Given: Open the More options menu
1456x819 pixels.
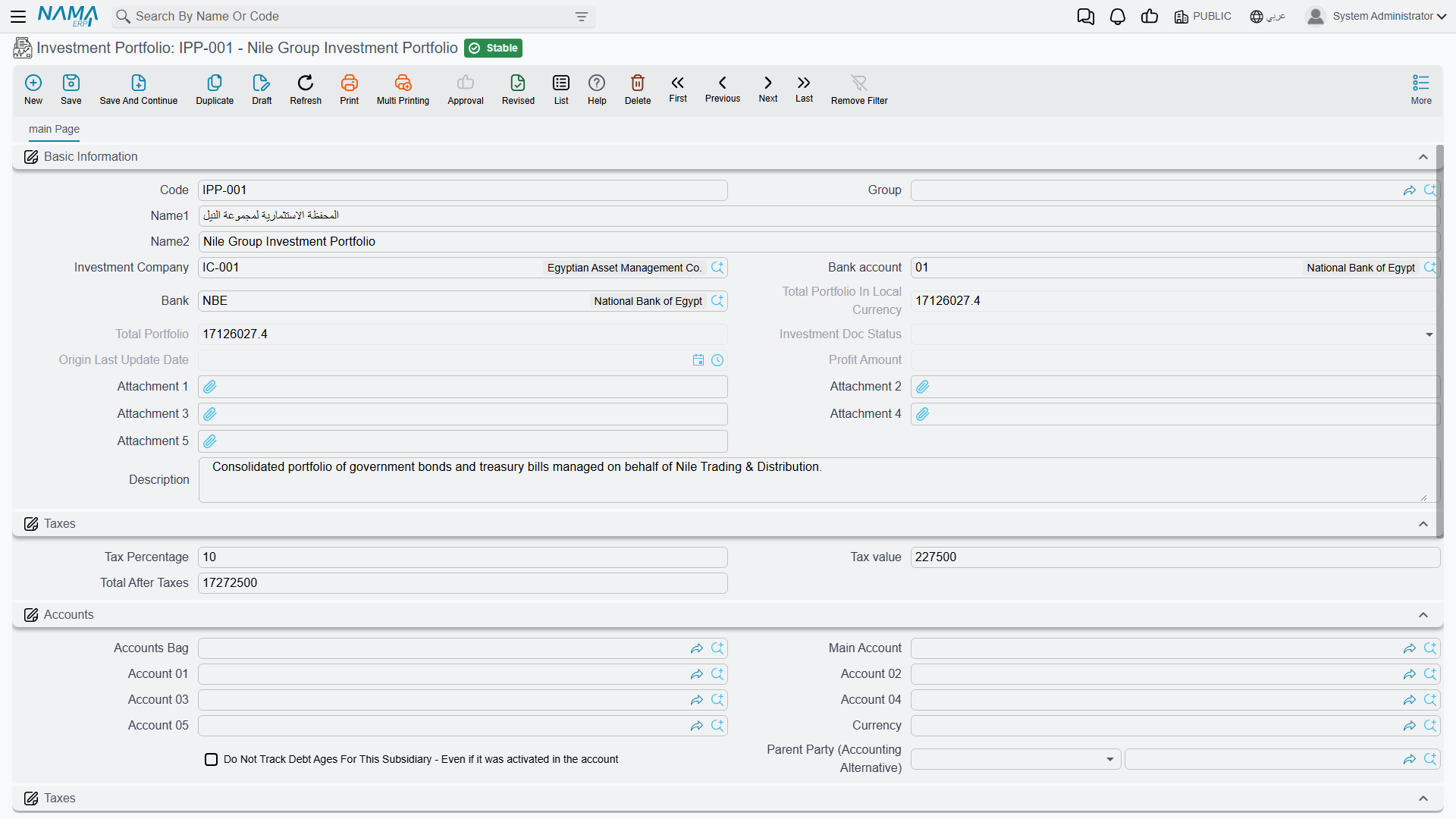Looking at the screenshot, I should (1421, 89).
